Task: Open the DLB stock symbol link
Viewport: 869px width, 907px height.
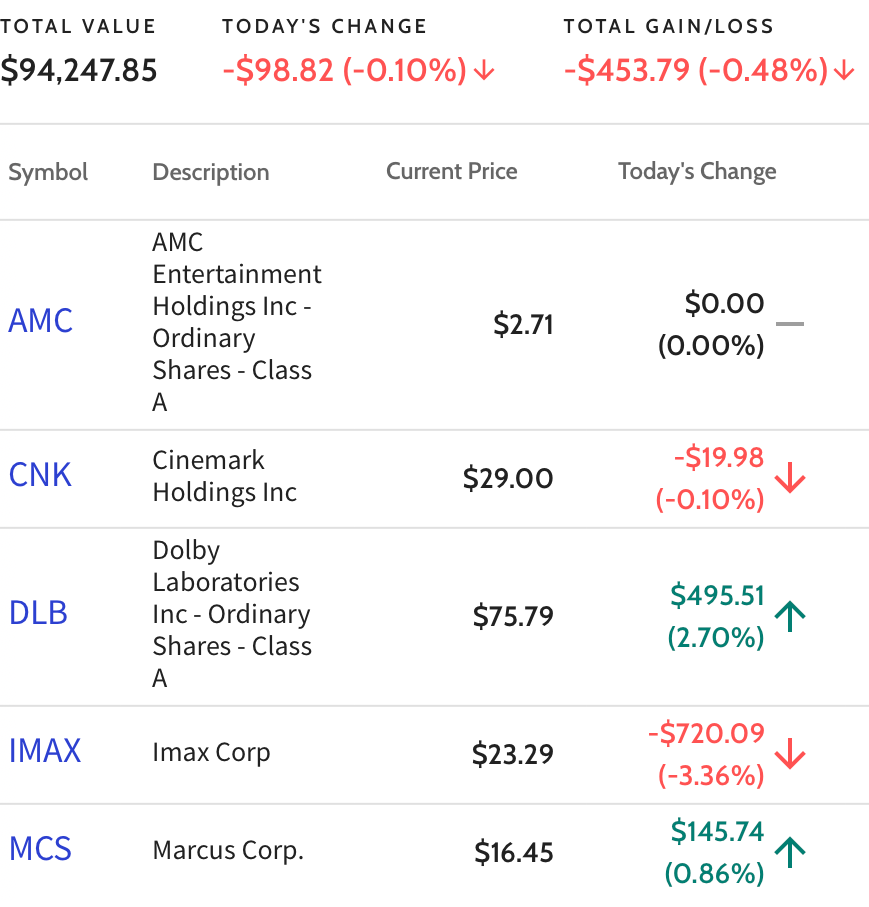Action: pos(38,613)
